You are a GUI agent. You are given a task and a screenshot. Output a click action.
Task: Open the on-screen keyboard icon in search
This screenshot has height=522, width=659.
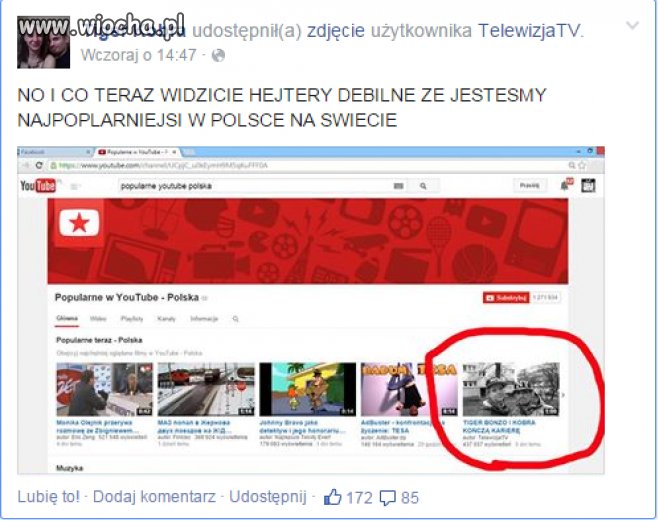[x=398, y=186]
